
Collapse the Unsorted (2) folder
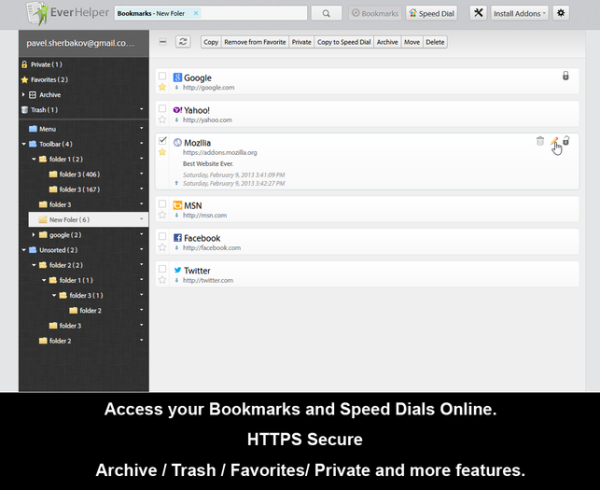pos(24,250)
